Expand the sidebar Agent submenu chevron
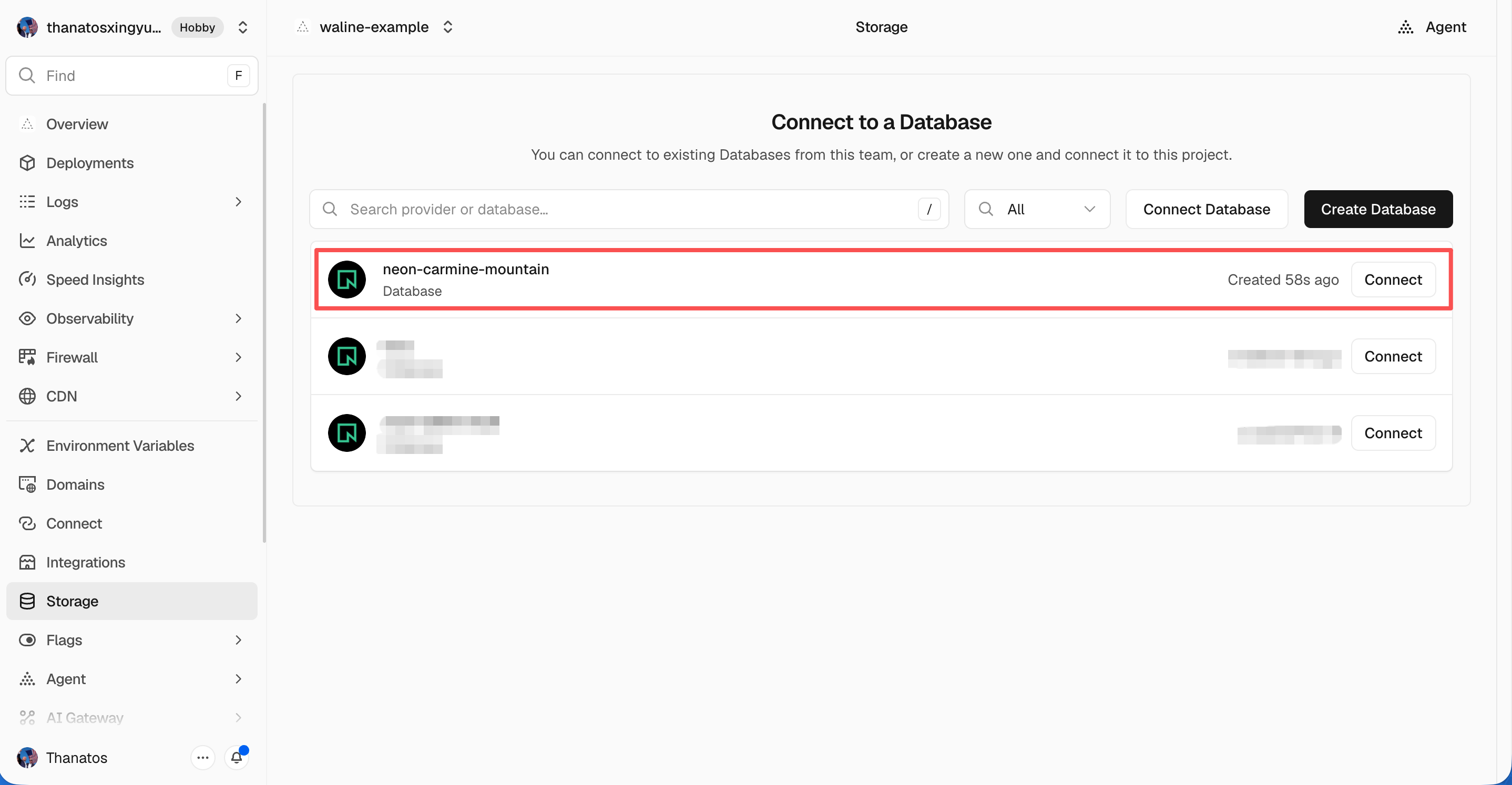The width and height of the screenshot is (1512, 785). [238, 679]
